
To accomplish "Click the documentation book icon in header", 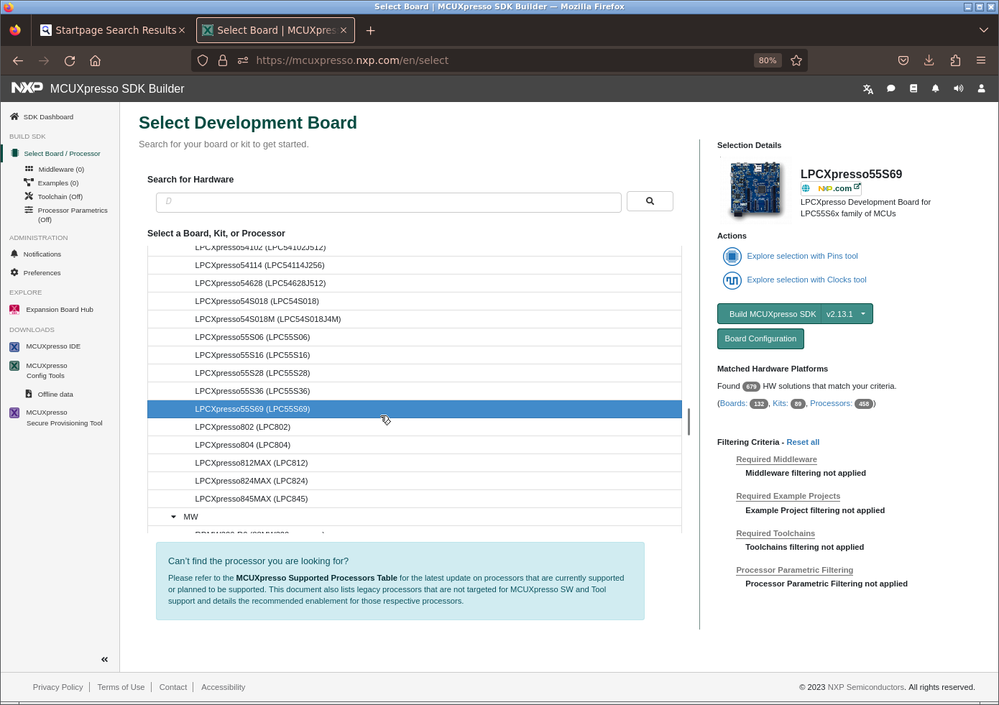I will [x=913, y=89].
